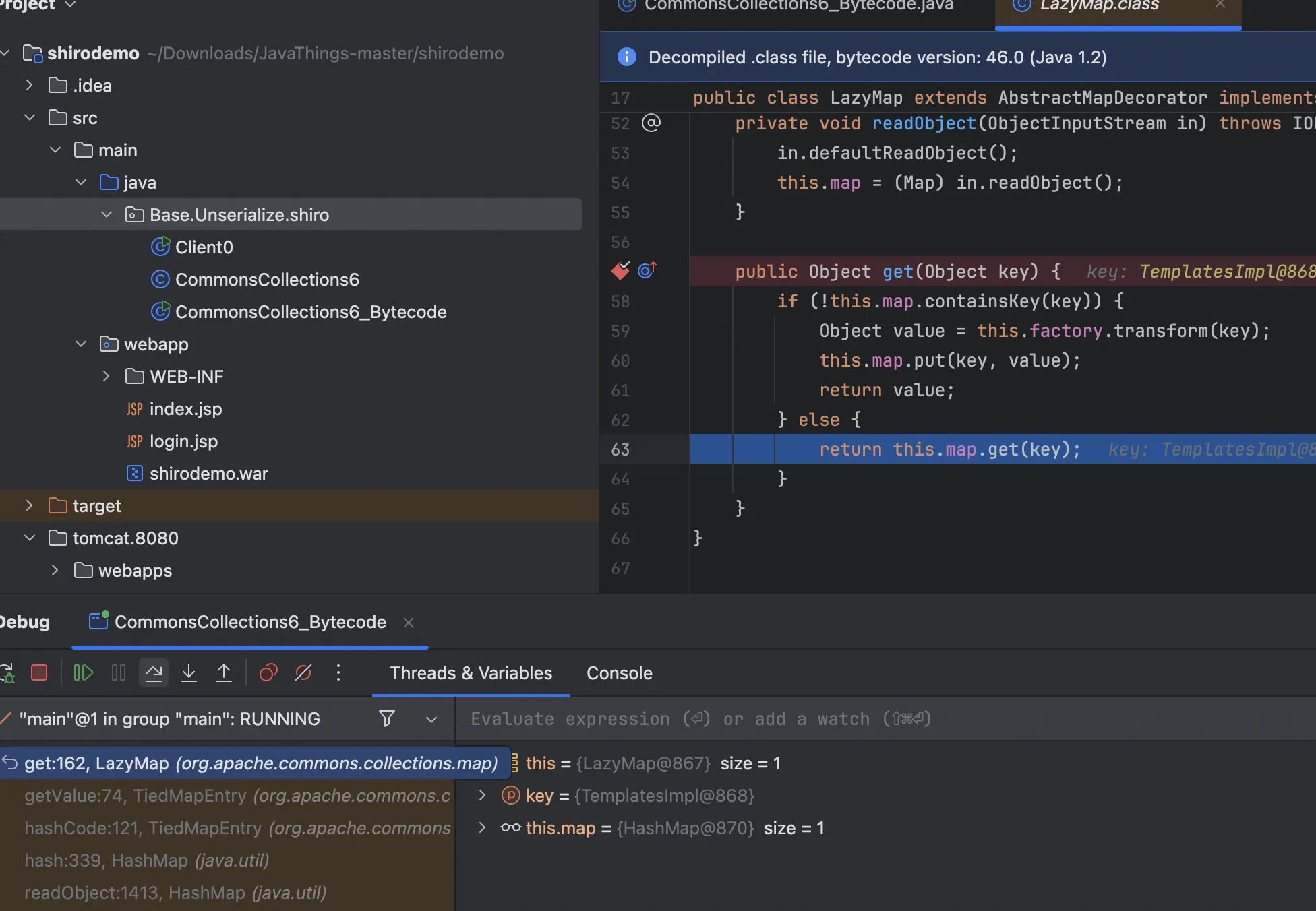The height and width of the screenshot is (911, 1316).
Task: Click Resume Program in debug toolbar
Action: coord(83,673)
